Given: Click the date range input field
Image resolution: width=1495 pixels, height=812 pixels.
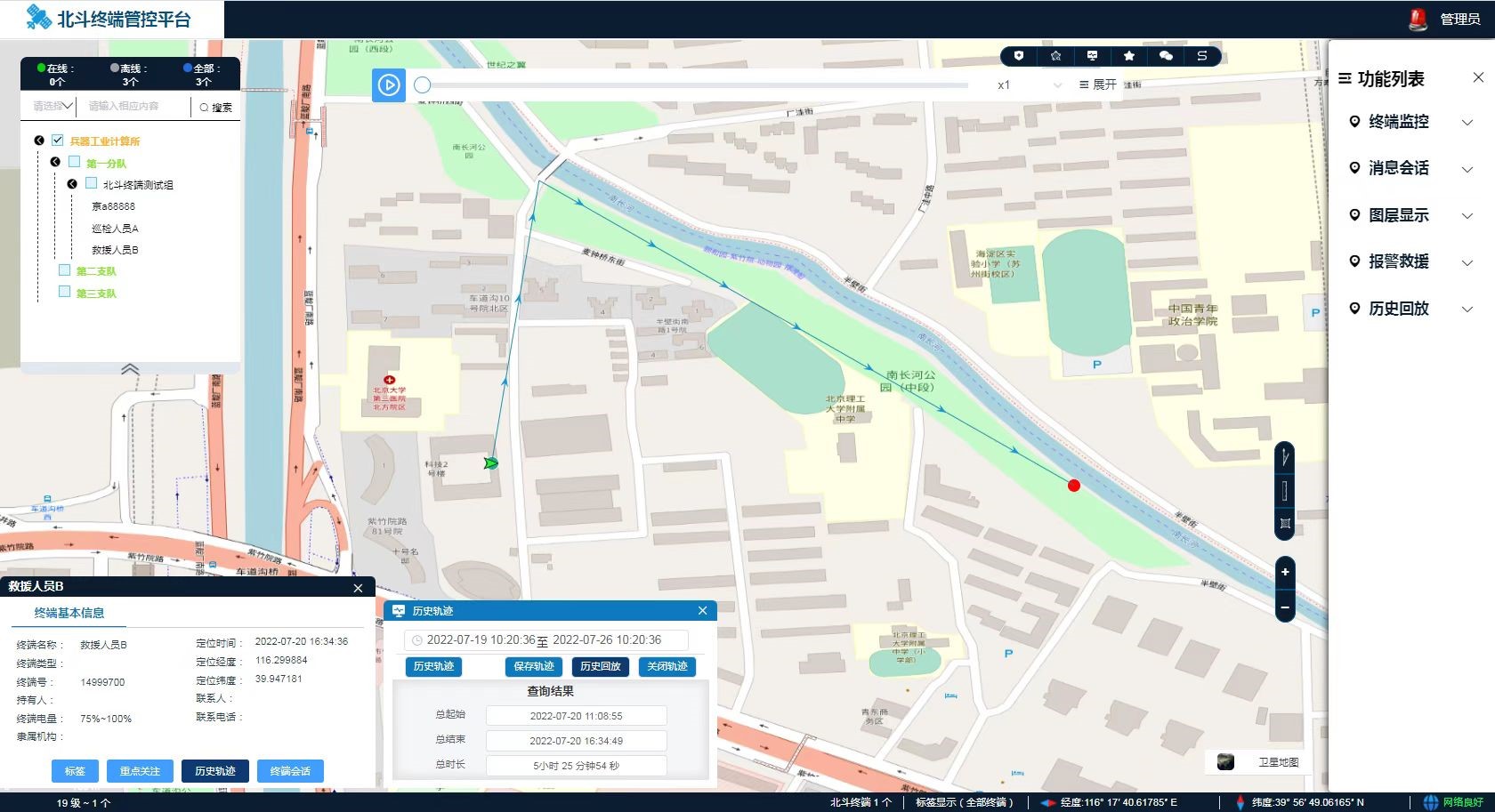Looking at the screenshot, I should point(546,640).
